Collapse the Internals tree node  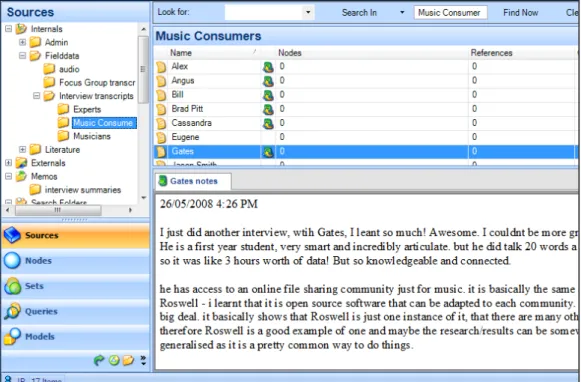click(x=9, y=29)
